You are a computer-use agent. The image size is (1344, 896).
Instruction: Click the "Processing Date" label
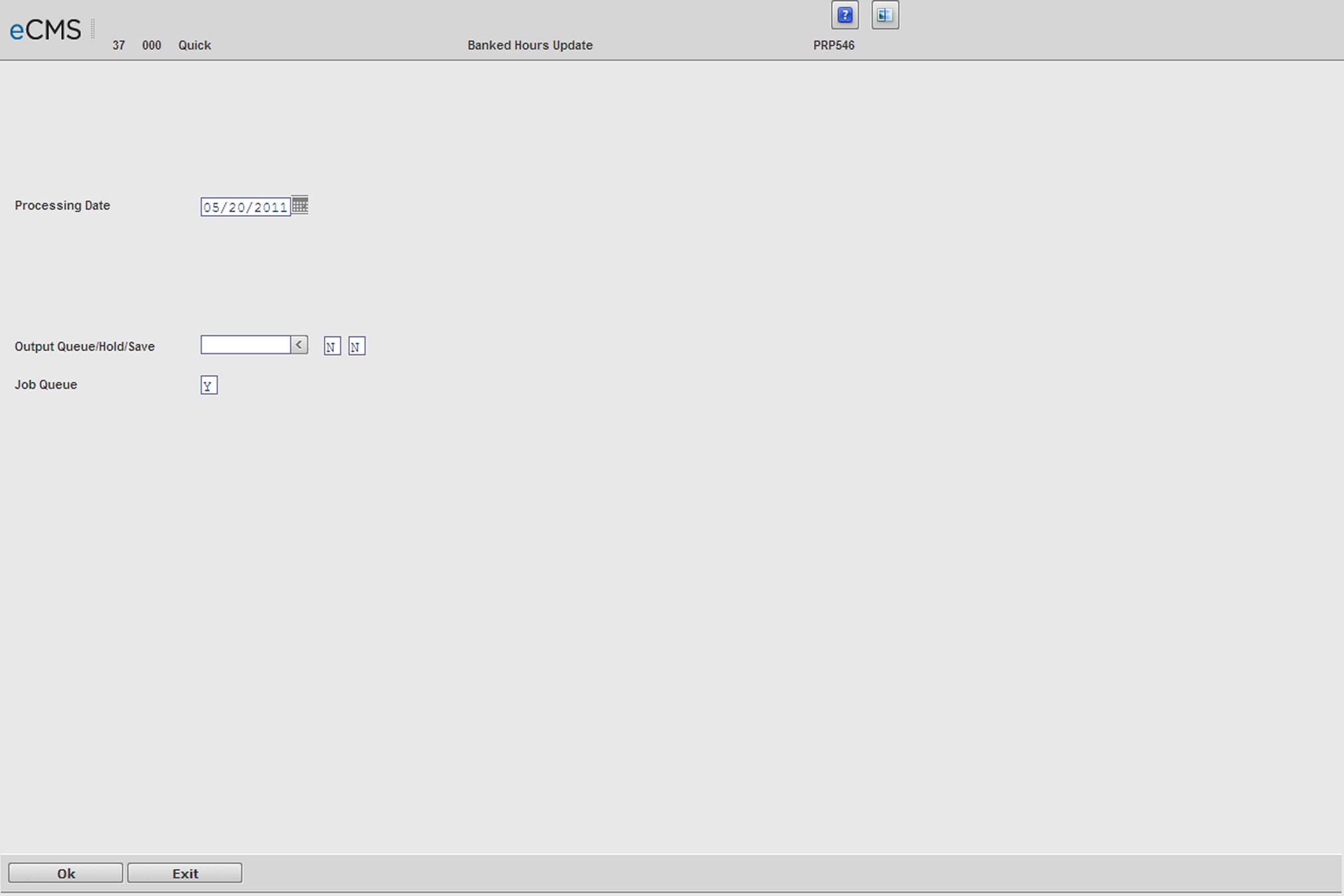tap(62, 206)
